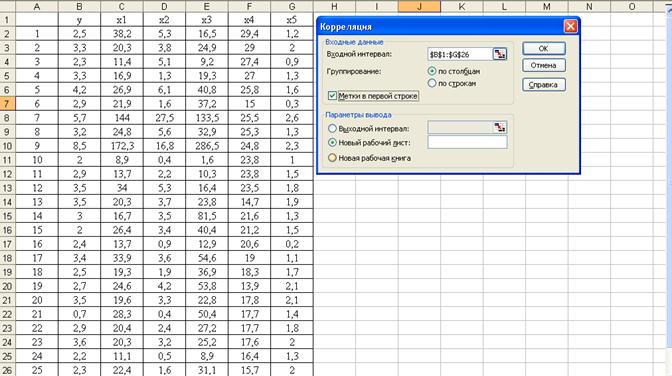Click the new worksheet name input field
The image size is (672, 376).
click(x=467, y=142)
